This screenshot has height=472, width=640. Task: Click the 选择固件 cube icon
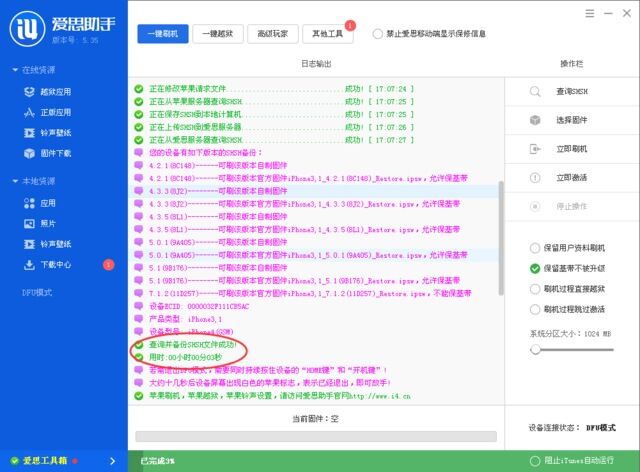(535, 120)
